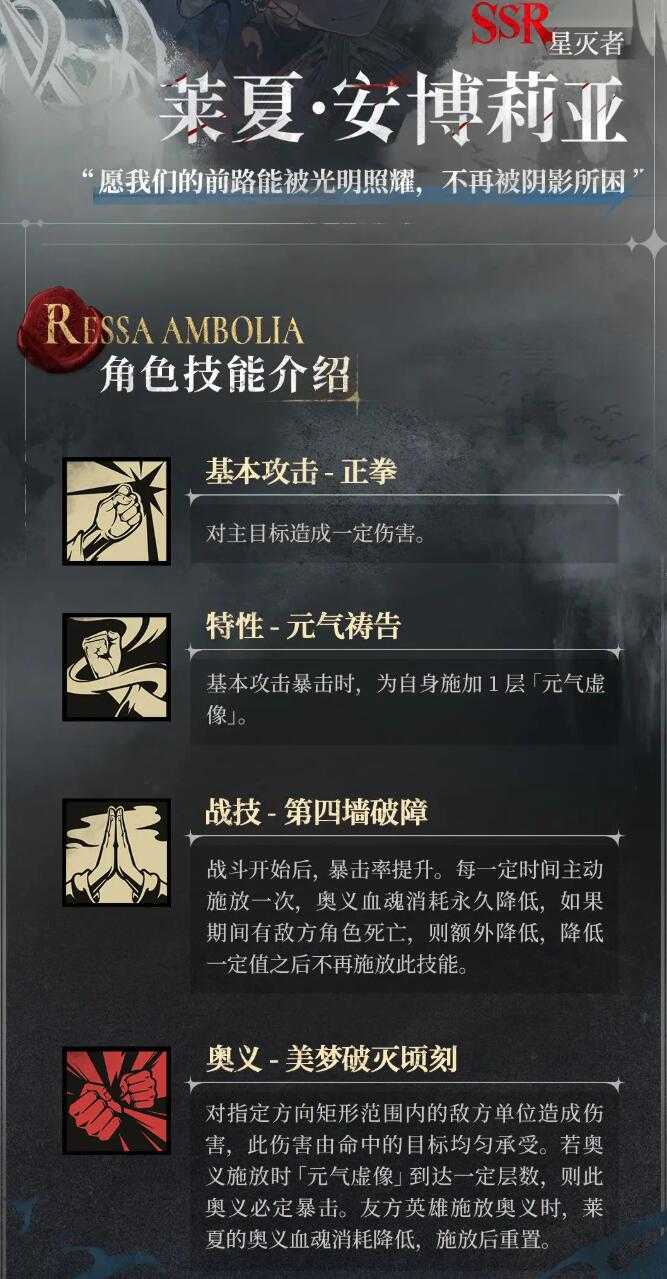Select the 元气祷告 trait skill icon
The width and height of the screenshot is (667, 1279).
point(116,667)
